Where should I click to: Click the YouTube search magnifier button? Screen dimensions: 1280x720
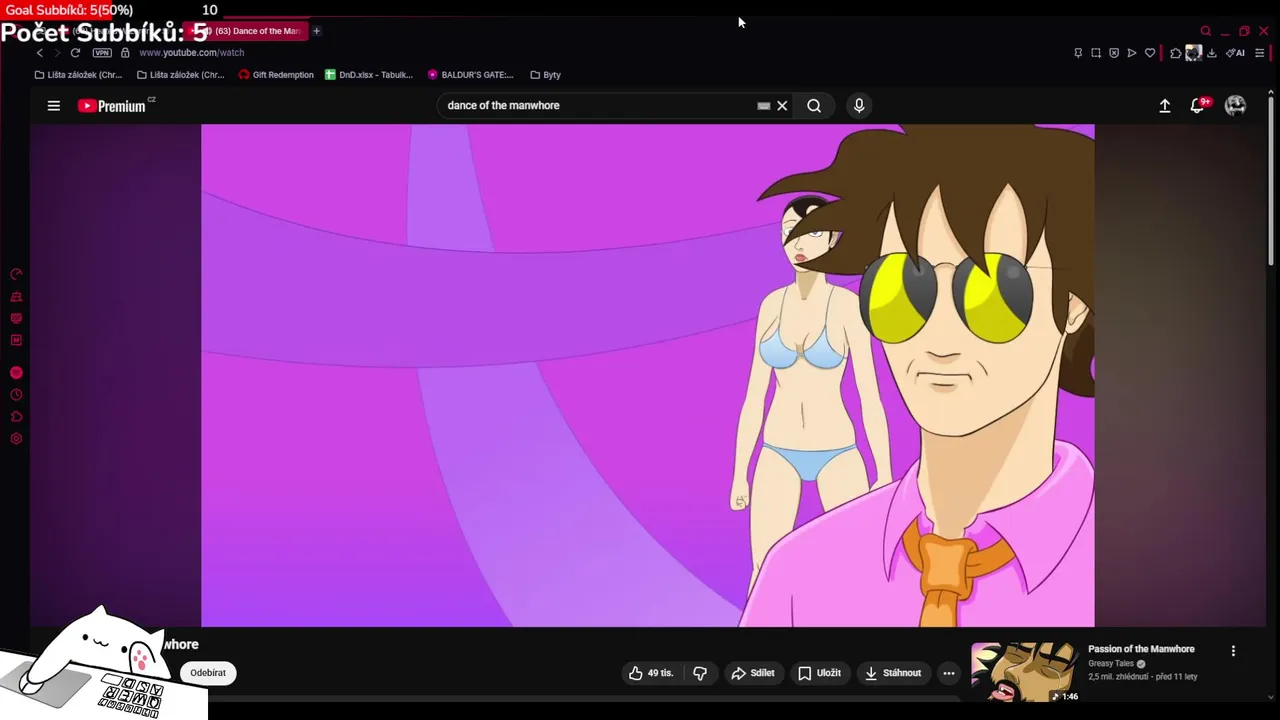(x=814, y=105)
